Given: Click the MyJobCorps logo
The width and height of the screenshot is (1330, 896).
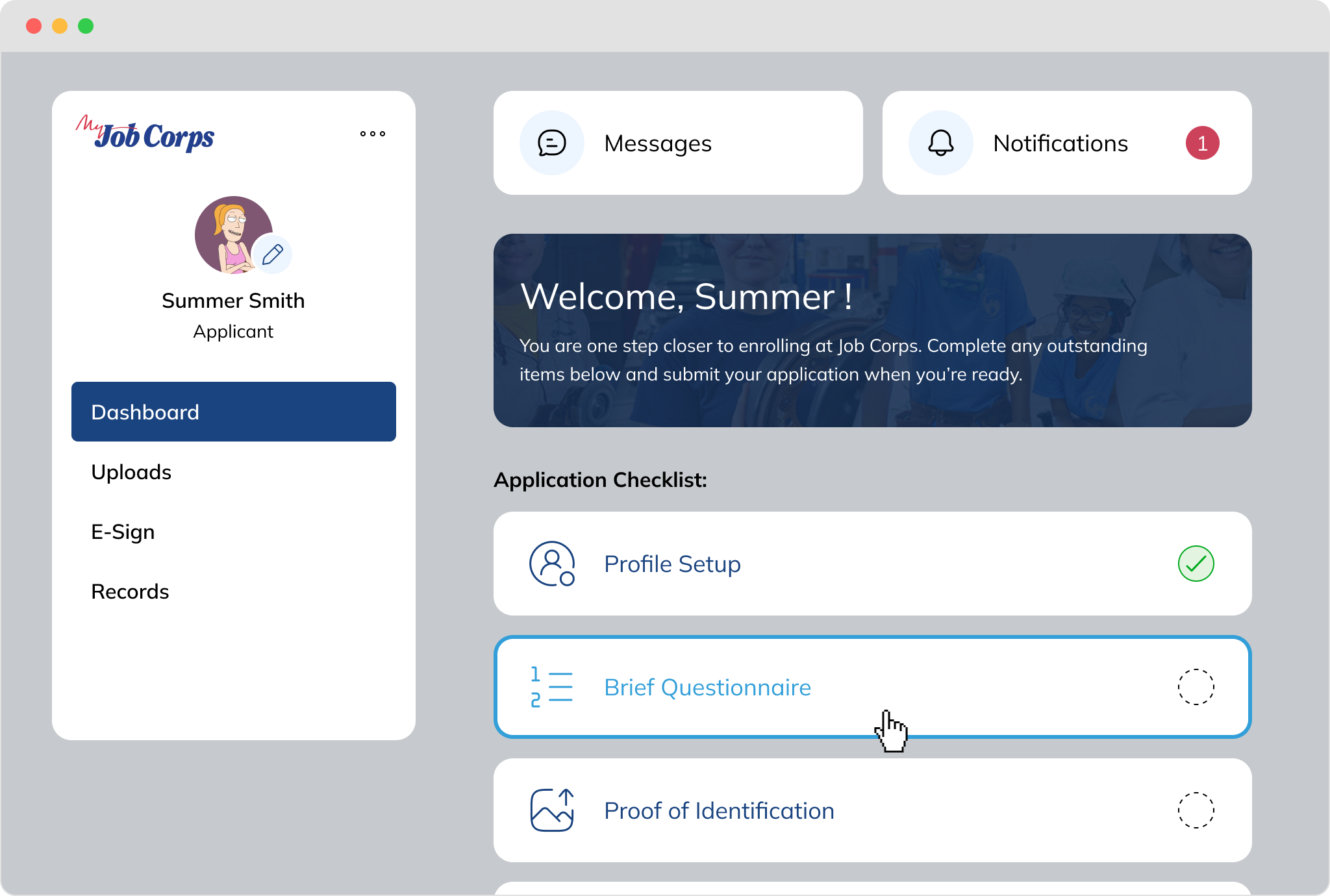Looking at the screenshot, I should click(x=145, y=133).
